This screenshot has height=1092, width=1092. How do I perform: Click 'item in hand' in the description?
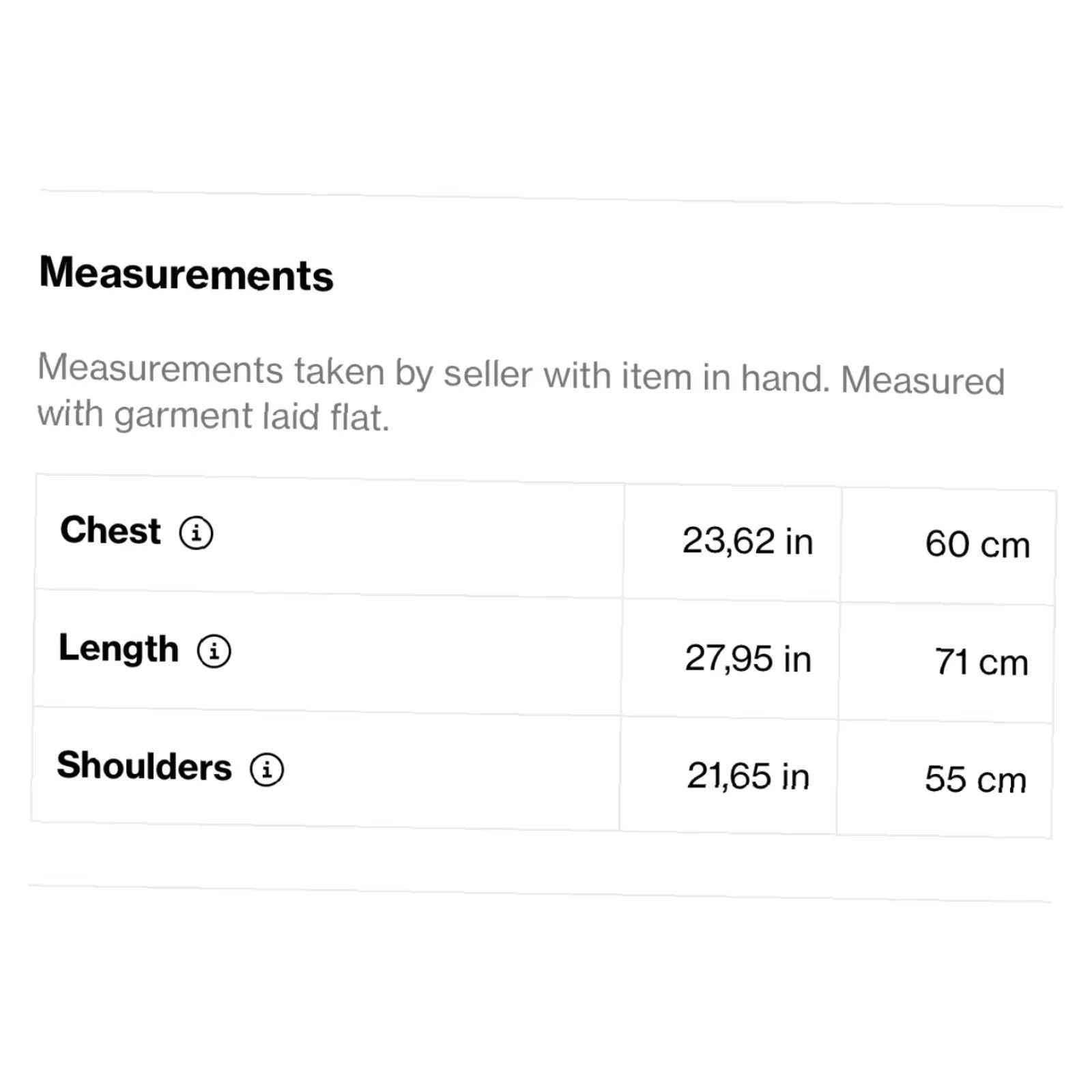(x=725, y=377)
